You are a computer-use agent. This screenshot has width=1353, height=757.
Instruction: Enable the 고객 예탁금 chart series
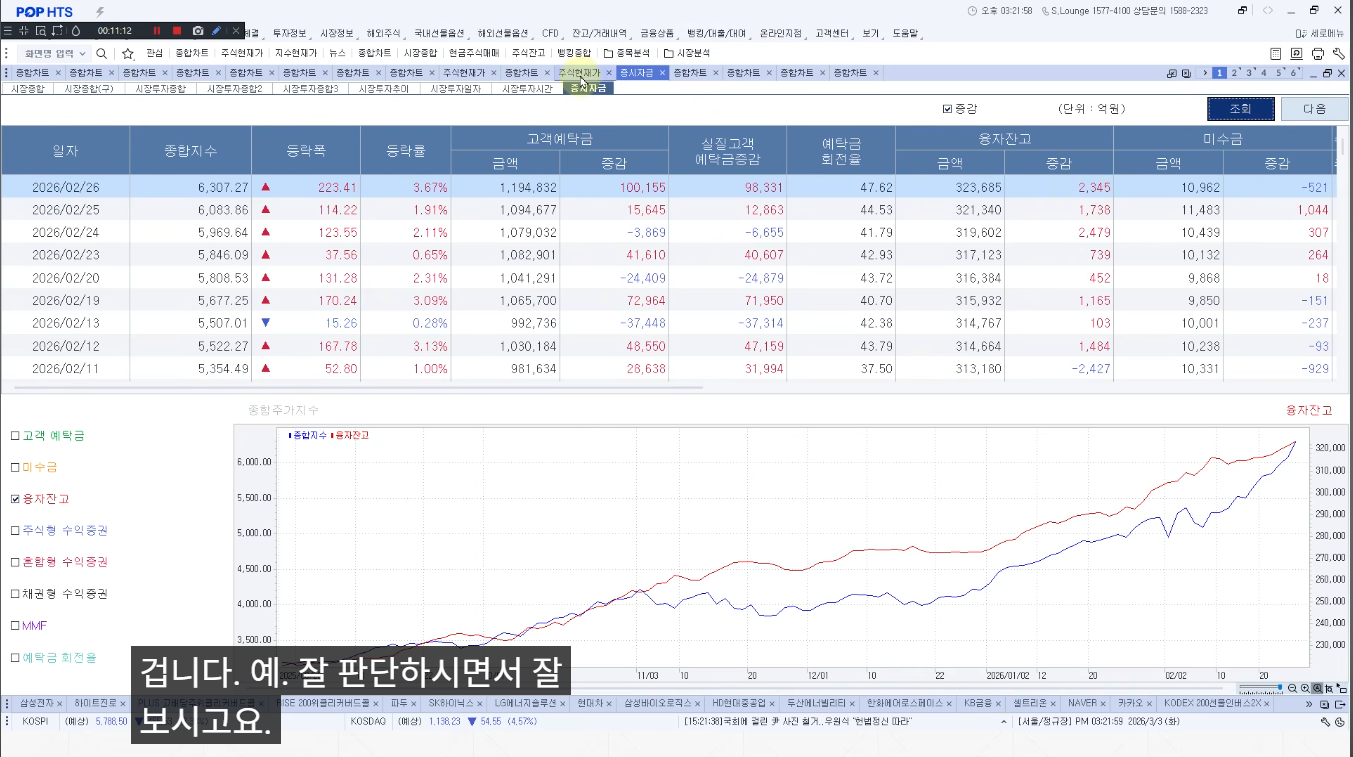15,435
